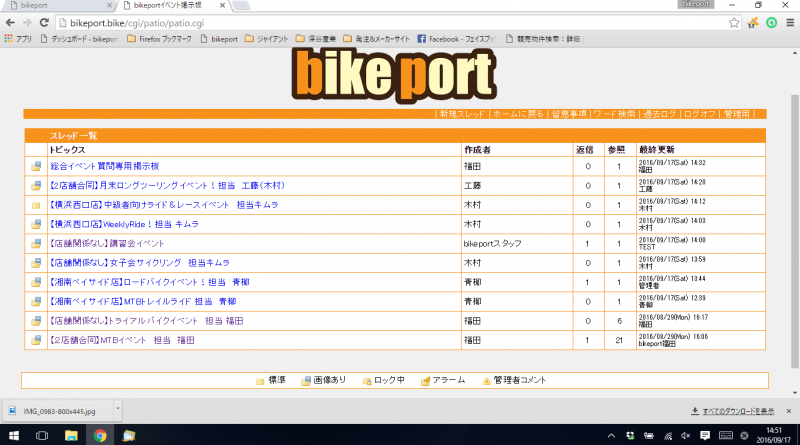
Task: Open Firefox ブックマーク folder in bookmarks bar
Action: pos(159,39)
